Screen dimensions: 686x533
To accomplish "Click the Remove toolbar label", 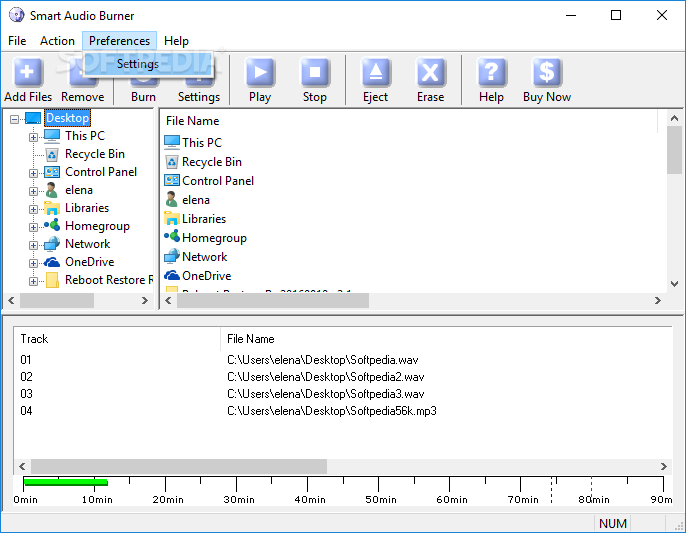I will 83,97.
